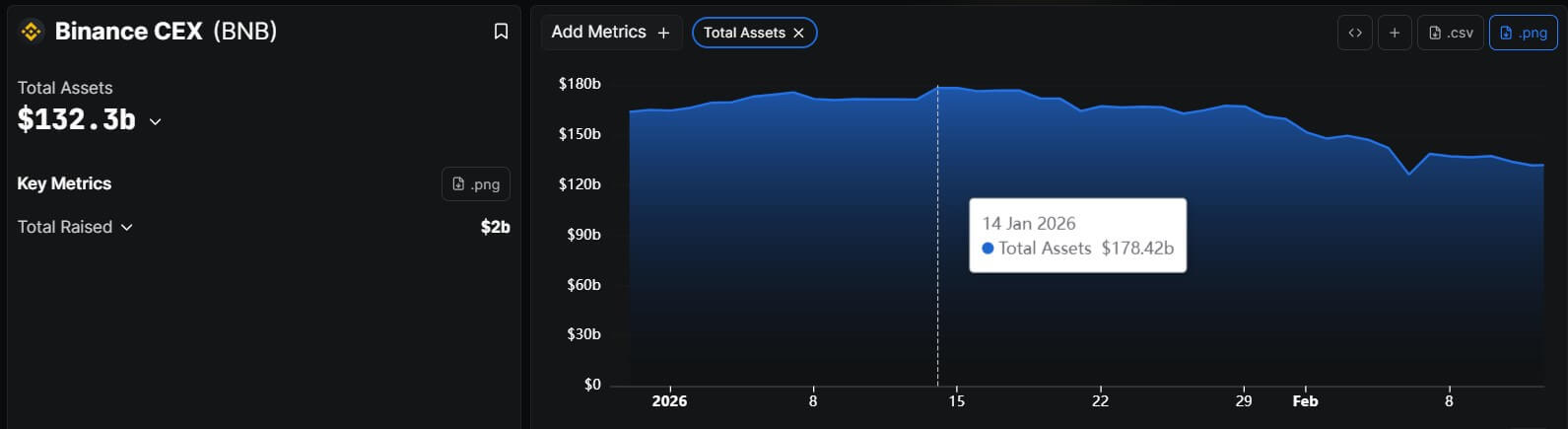
Task: Click the $180b y-axis label
Action: pyautogui.click(x=579, y=84)
